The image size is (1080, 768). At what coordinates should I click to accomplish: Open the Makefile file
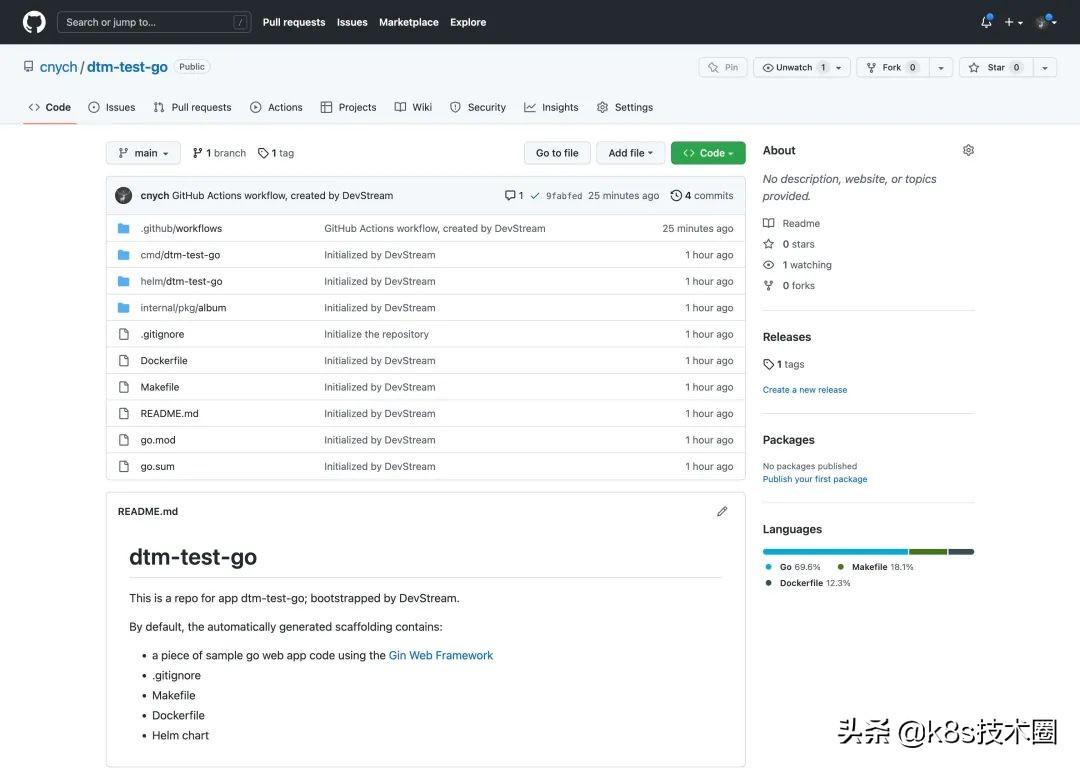(x=160, y=387)
